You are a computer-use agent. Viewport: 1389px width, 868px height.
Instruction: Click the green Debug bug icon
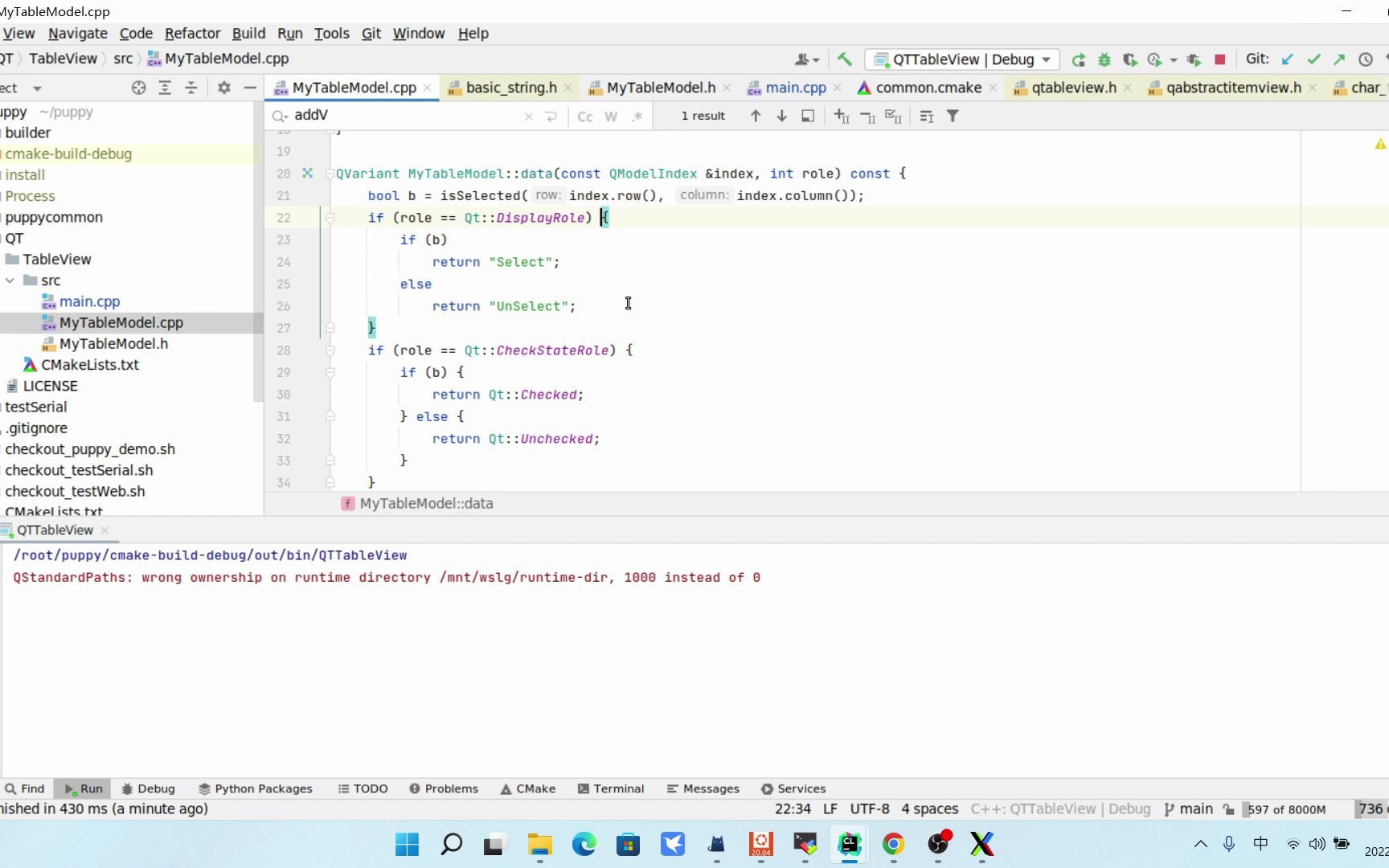pyautogui.click(x=1104, y=59)
